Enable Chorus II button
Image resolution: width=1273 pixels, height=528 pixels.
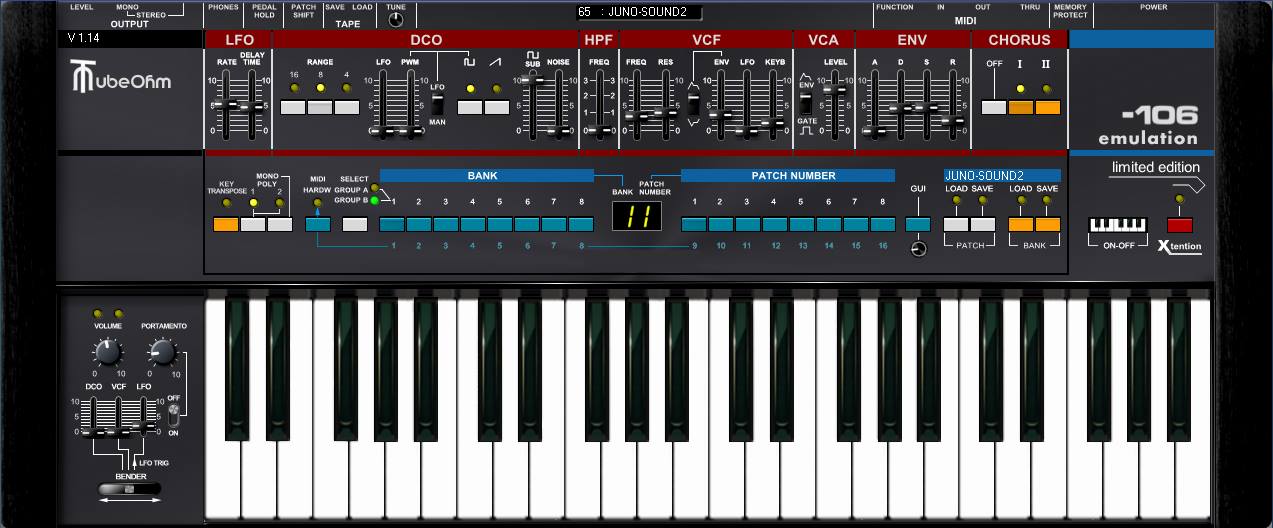(1048, 107)
